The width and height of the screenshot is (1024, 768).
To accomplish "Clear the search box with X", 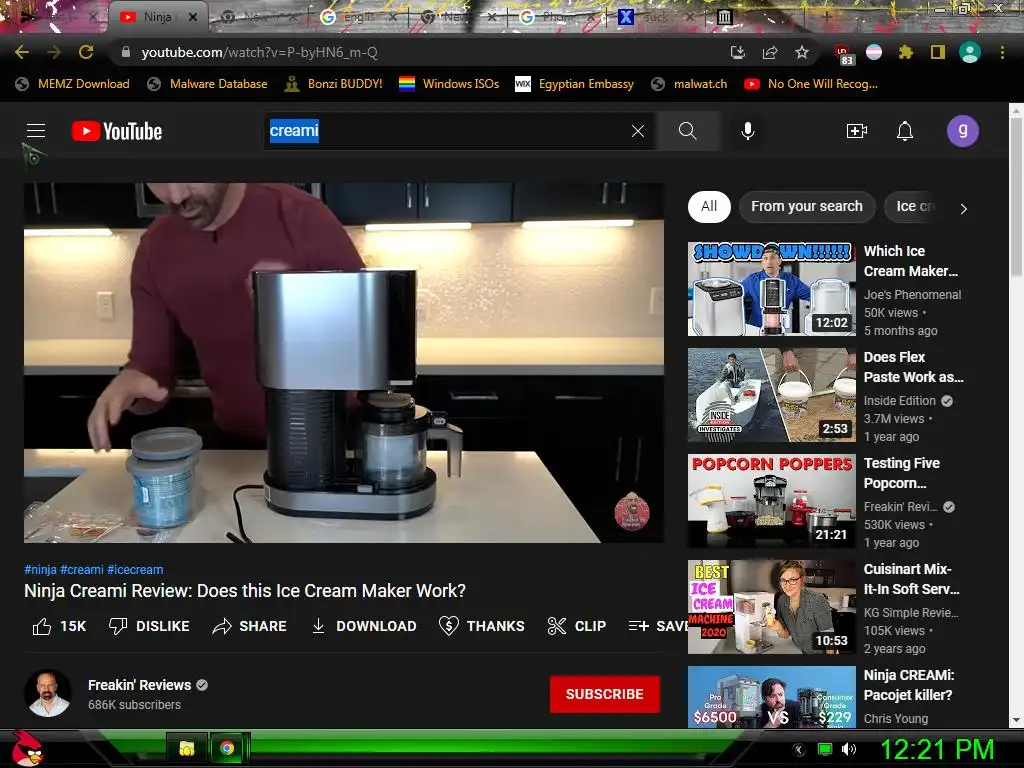I will tap(638, 131).
